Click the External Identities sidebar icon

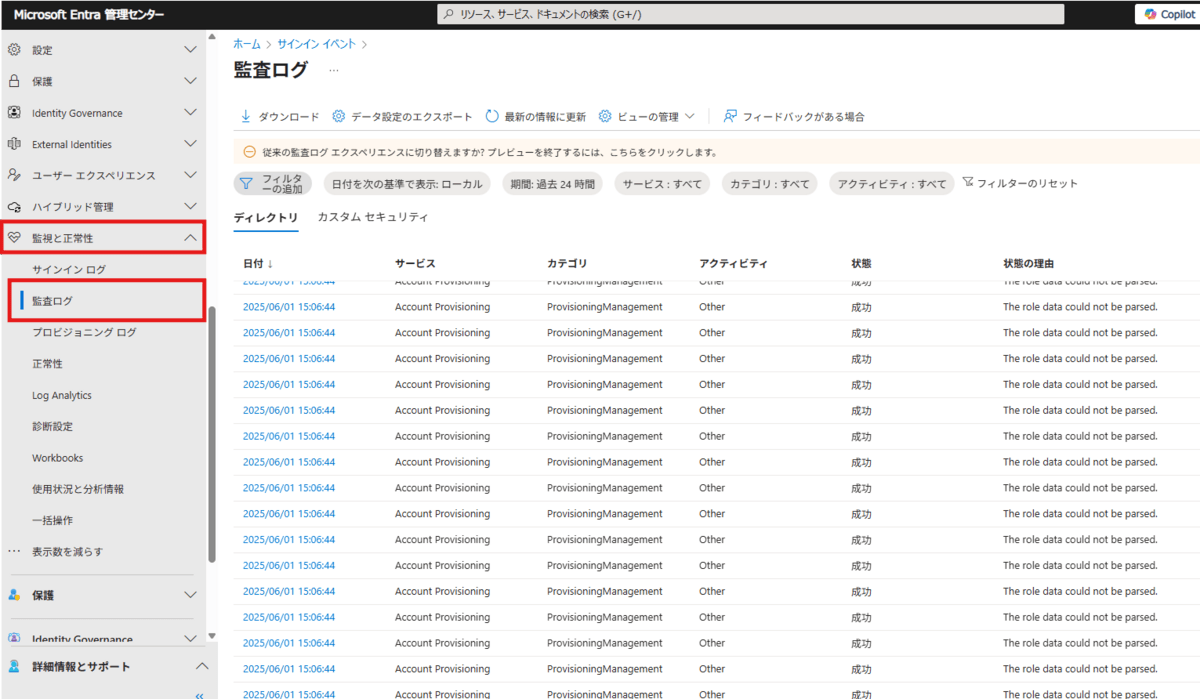coord(14,144)
